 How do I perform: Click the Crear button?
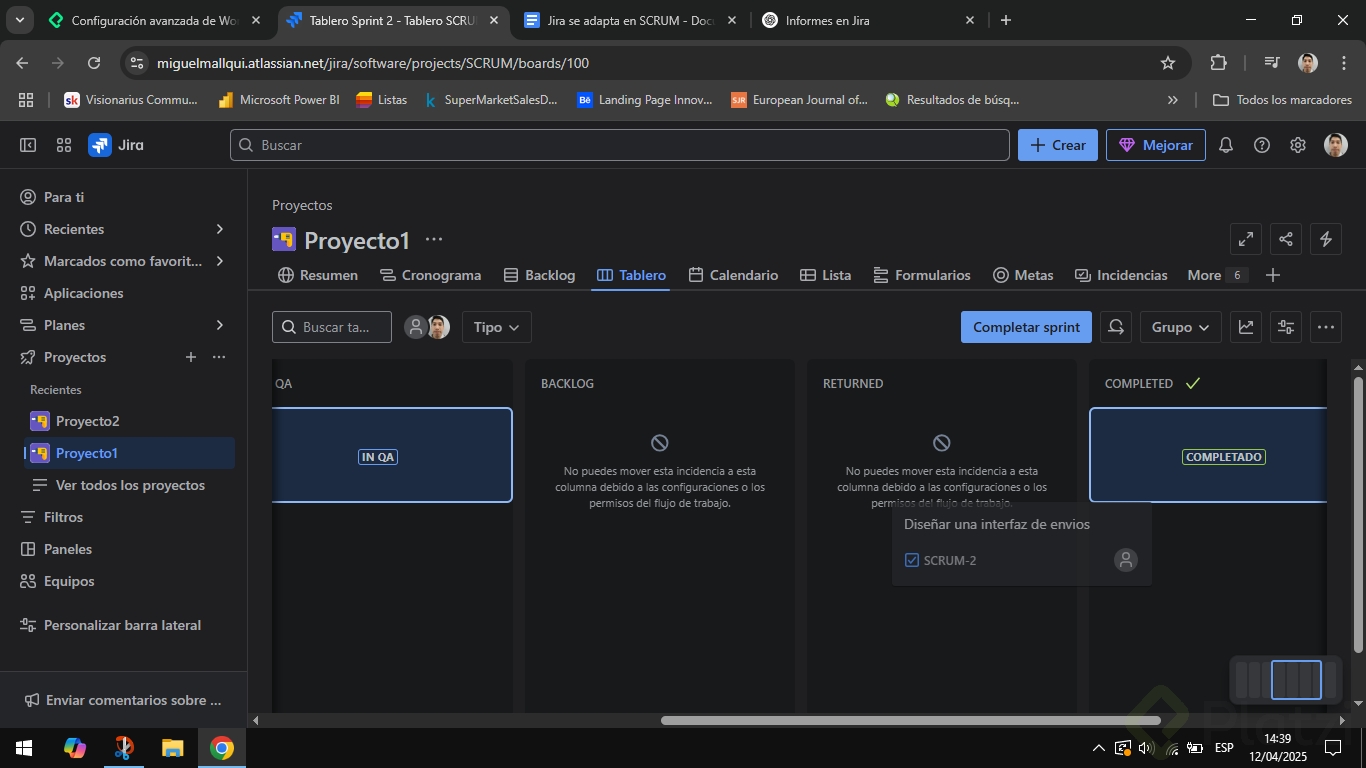(x=1058, y=145)
